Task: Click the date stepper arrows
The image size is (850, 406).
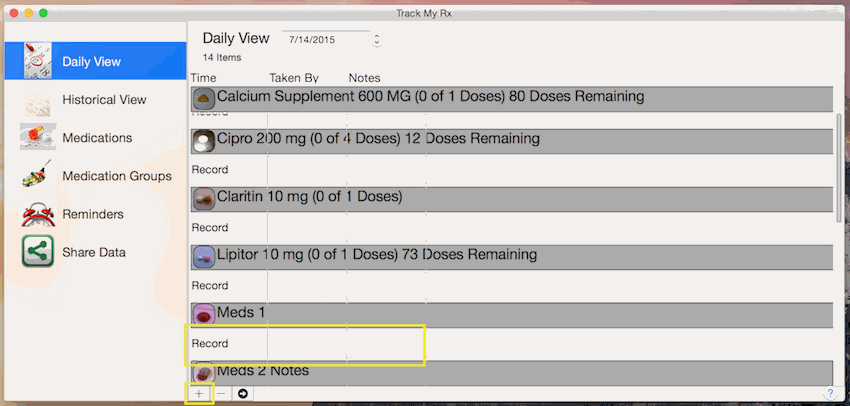Action: click(377, 40)
